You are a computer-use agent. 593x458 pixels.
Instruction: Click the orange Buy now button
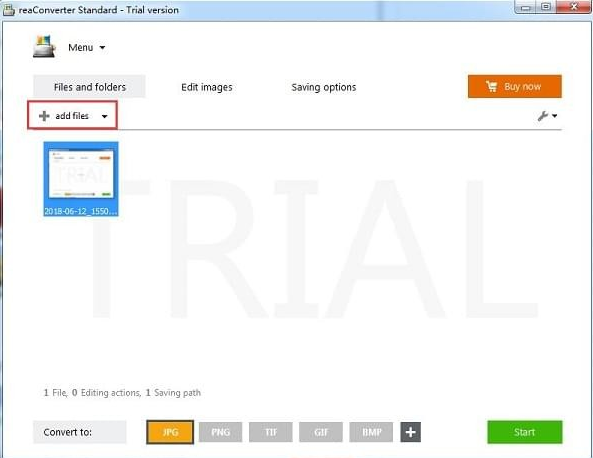point(515,87)
